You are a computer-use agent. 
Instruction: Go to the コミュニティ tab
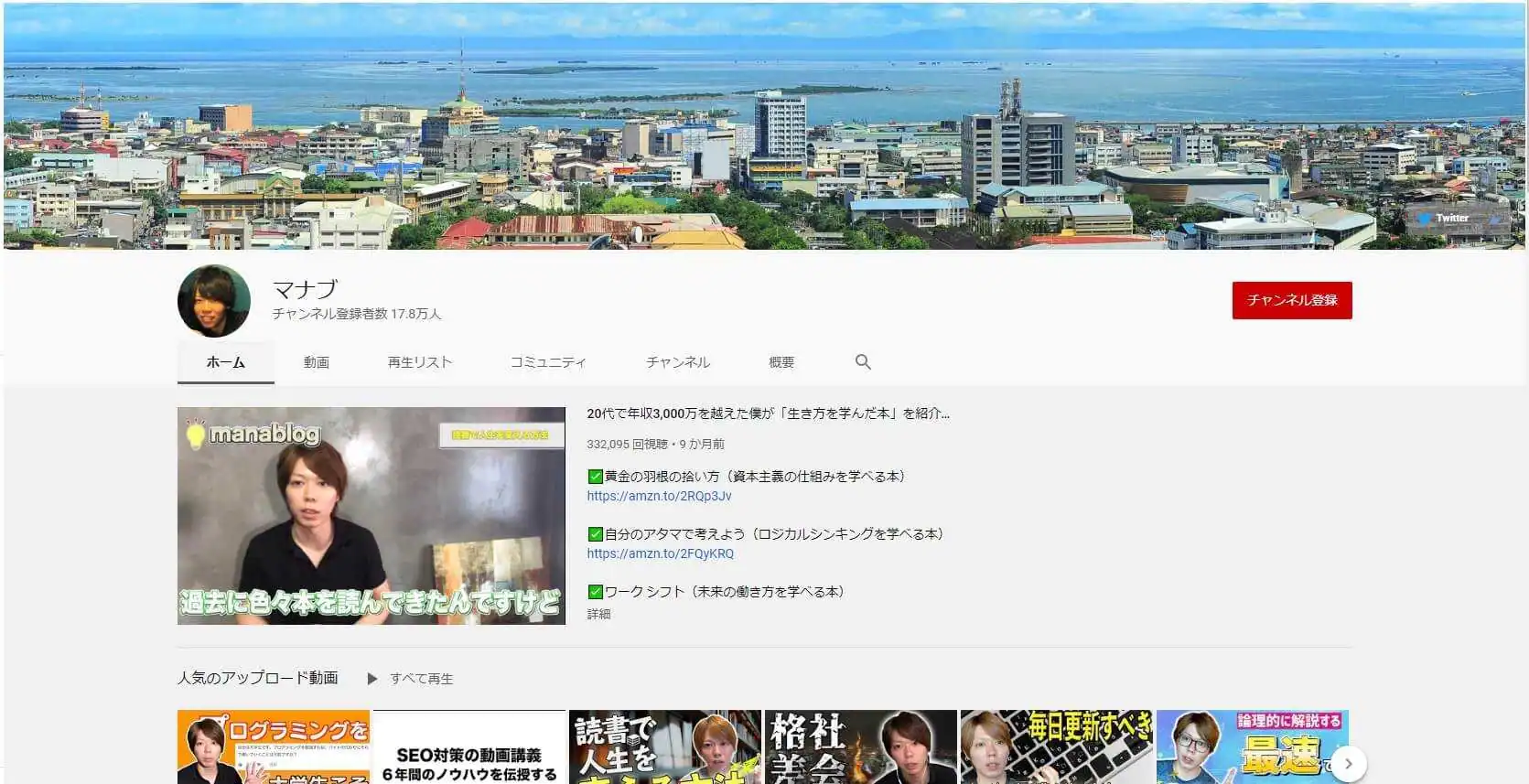(x=548, y=362)
